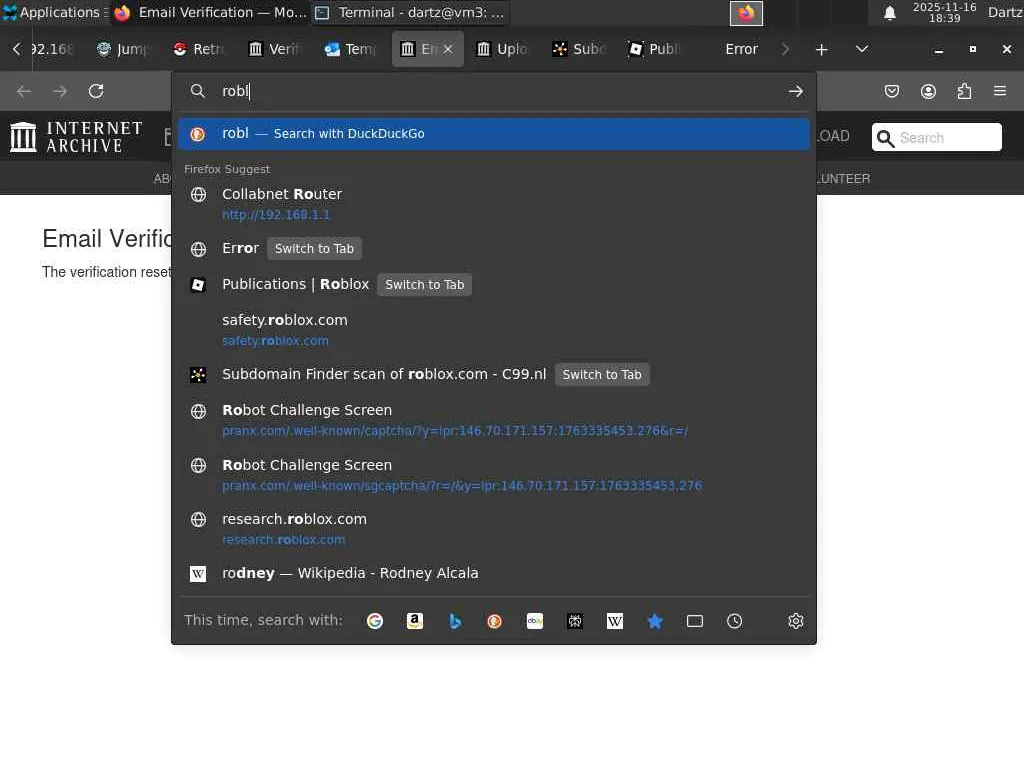
Task: Click the search-engine icon next to ebay
Action: [x=575, y=621]
